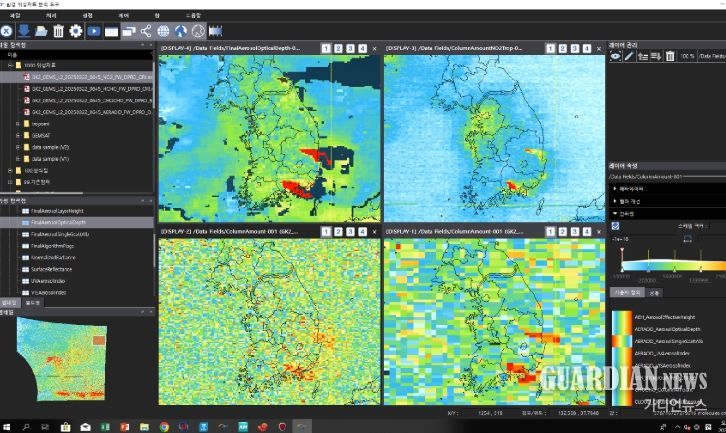Move layer down with the layer panel icon
The width and height of the screenshot is (726, 433).
click(656, 56)
